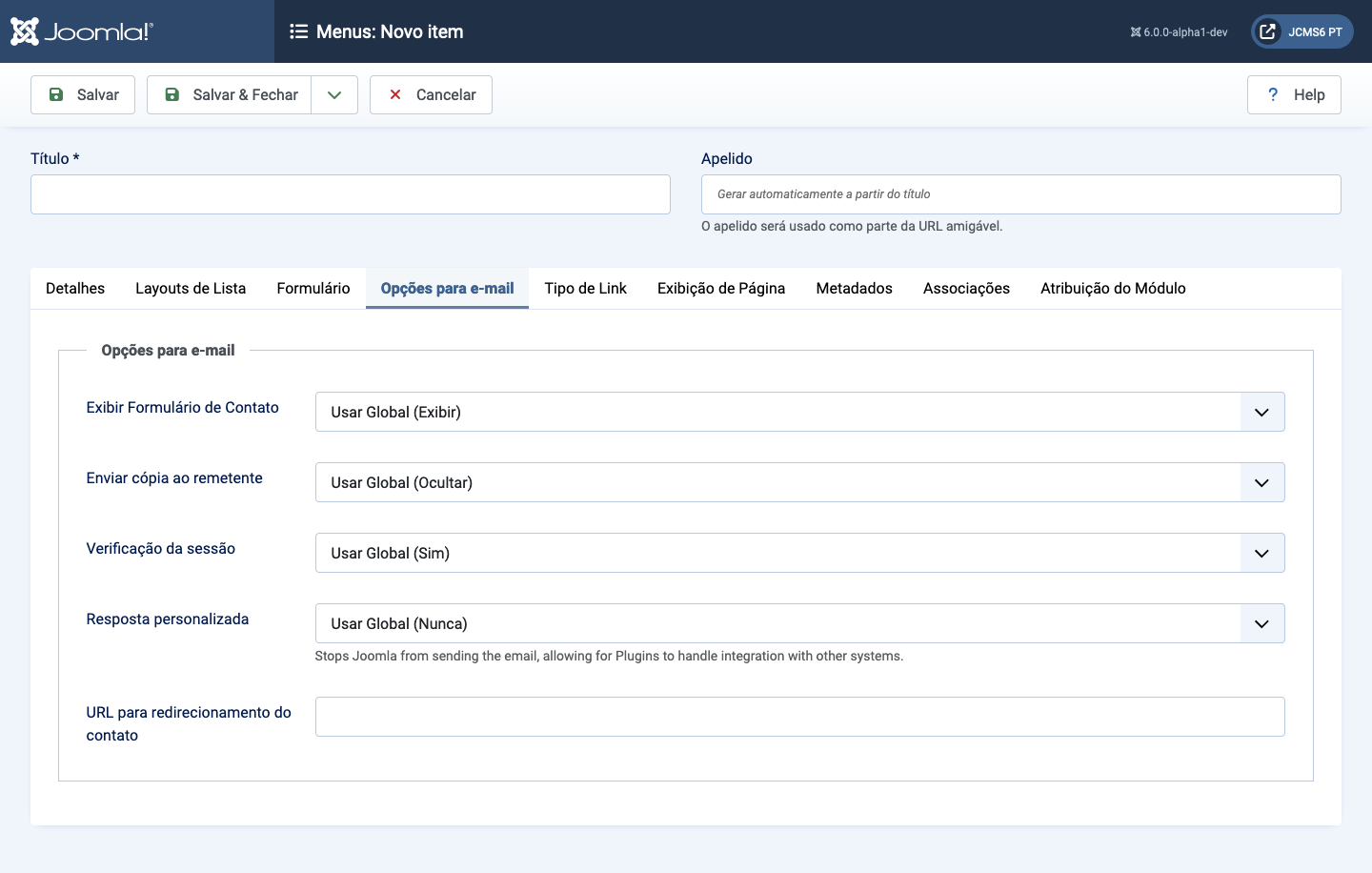Screen dimensions: 1372x873
Task: Click the Salvar & Fechar button
Action: [x=230, y=94]
